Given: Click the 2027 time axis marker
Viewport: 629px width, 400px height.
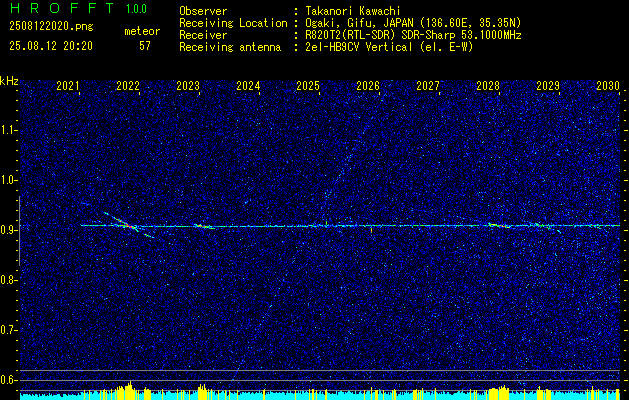Looking at the screenshot, I should [428, 86].
